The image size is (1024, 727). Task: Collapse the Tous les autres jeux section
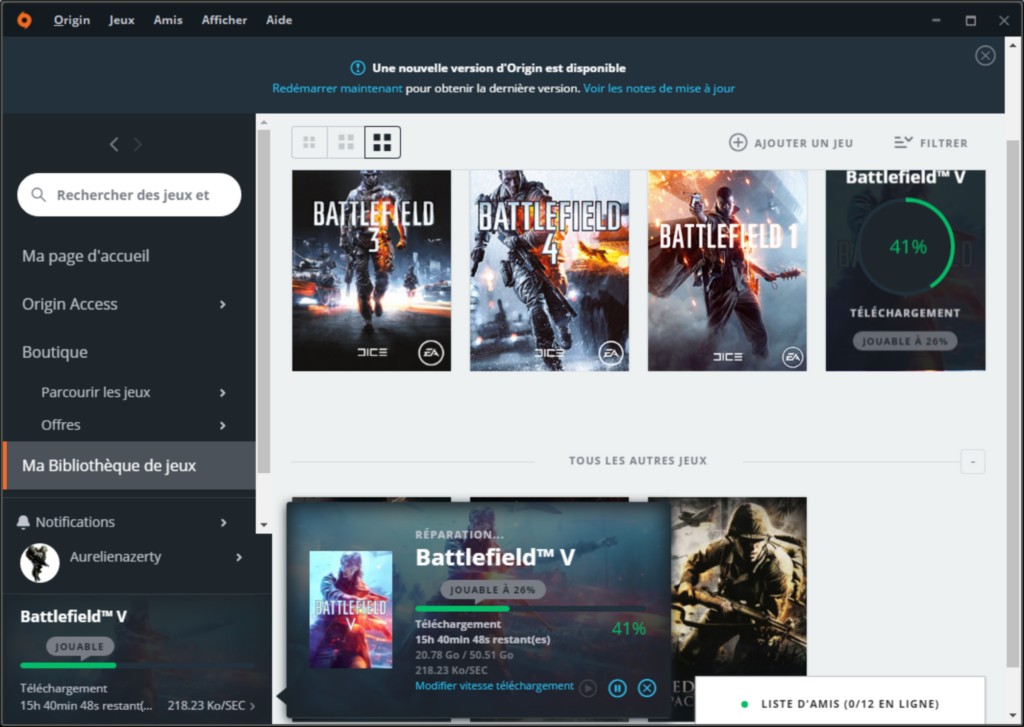pyautogui.click(x=972, y=462)
